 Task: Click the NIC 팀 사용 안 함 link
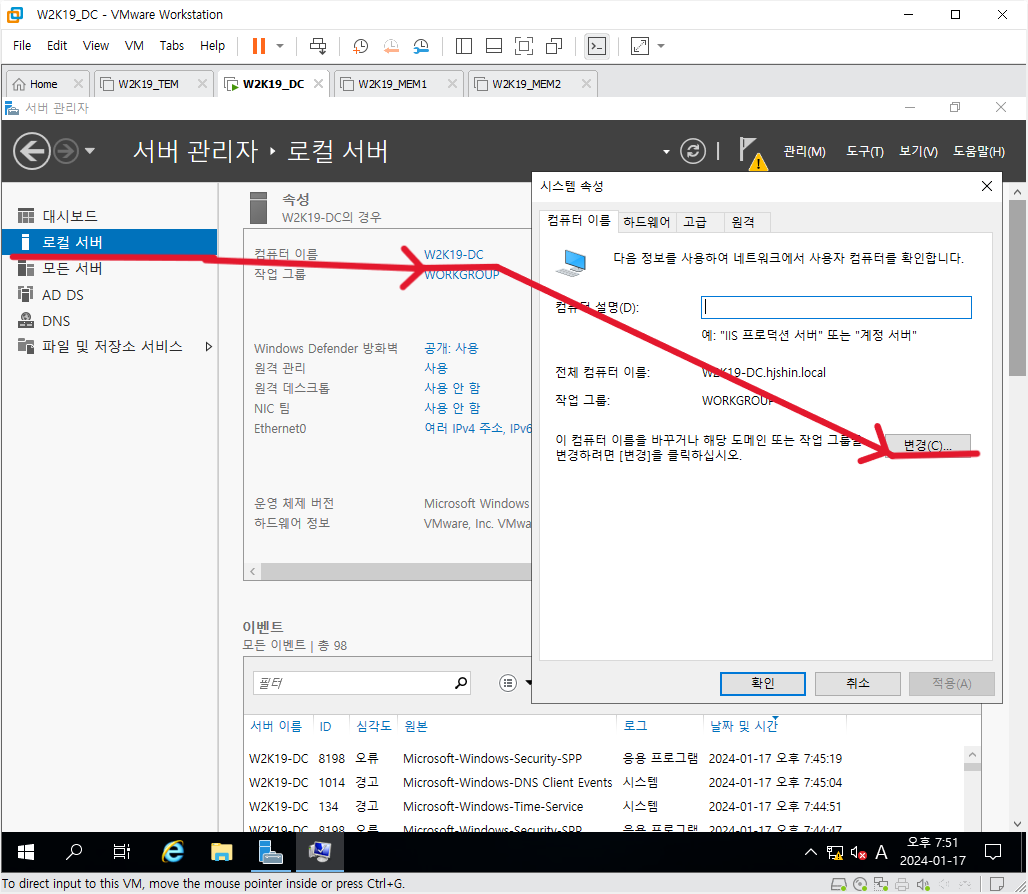pyautogui.click(x=452, y=408)
